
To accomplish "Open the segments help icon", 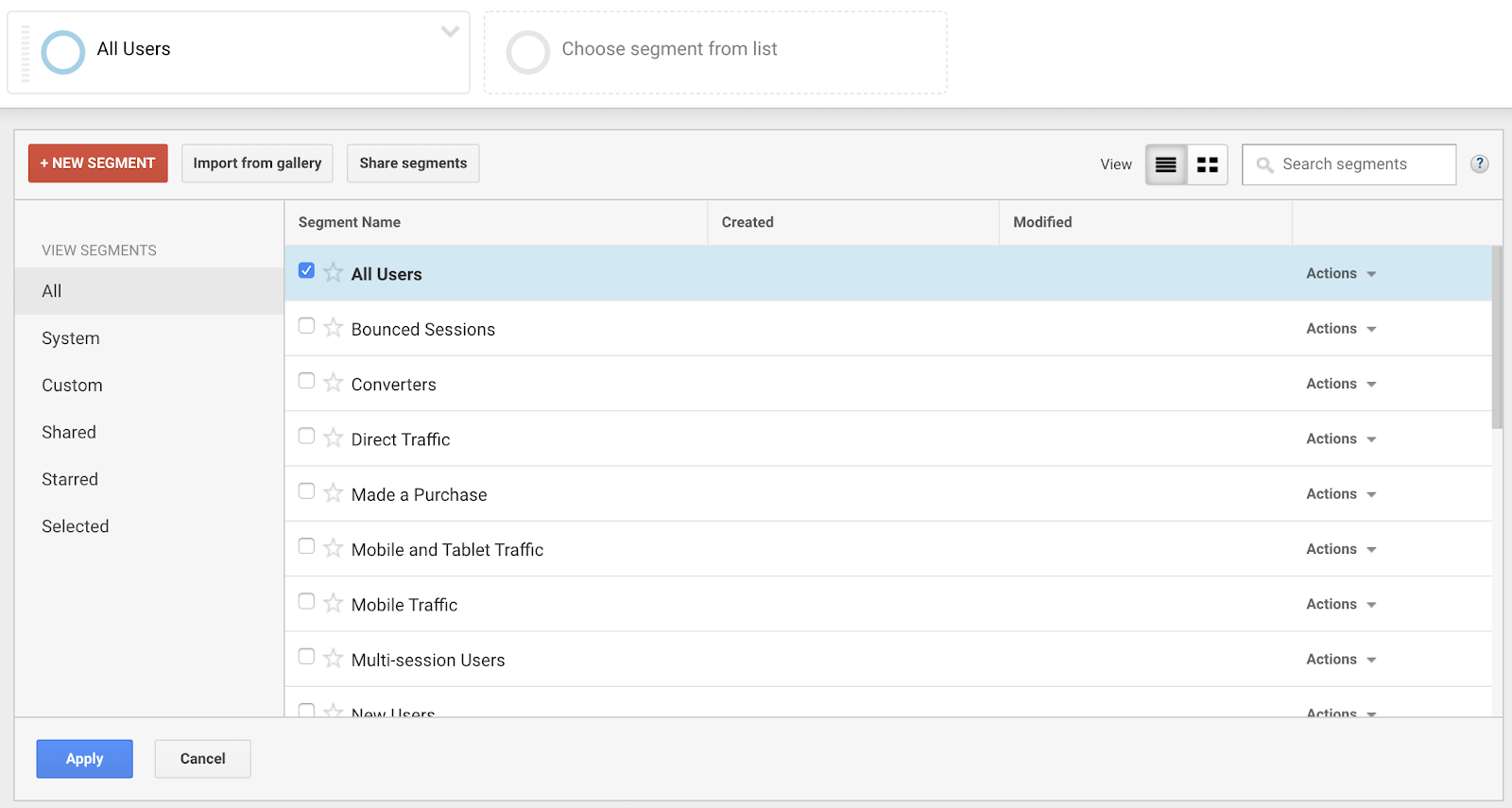I will pyautogui.click(x=1479, y=163).
